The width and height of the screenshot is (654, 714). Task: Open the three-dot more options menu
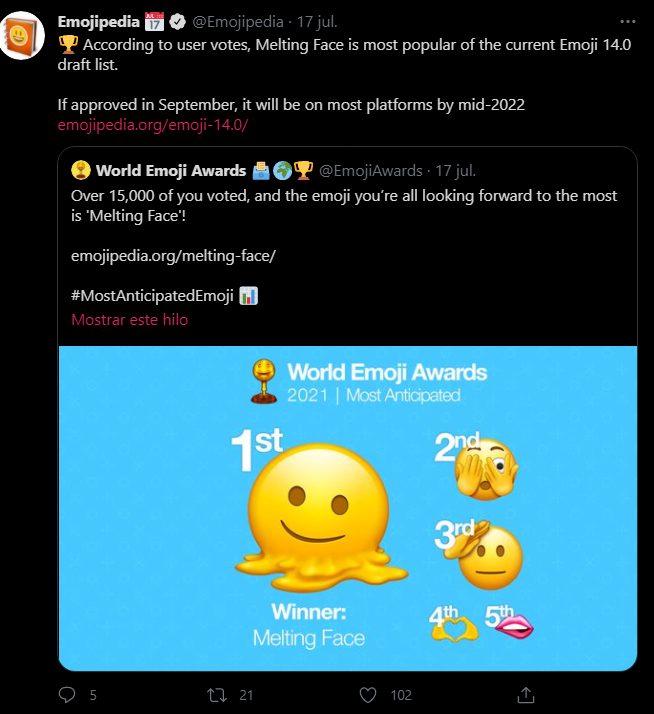pos(627,21)
